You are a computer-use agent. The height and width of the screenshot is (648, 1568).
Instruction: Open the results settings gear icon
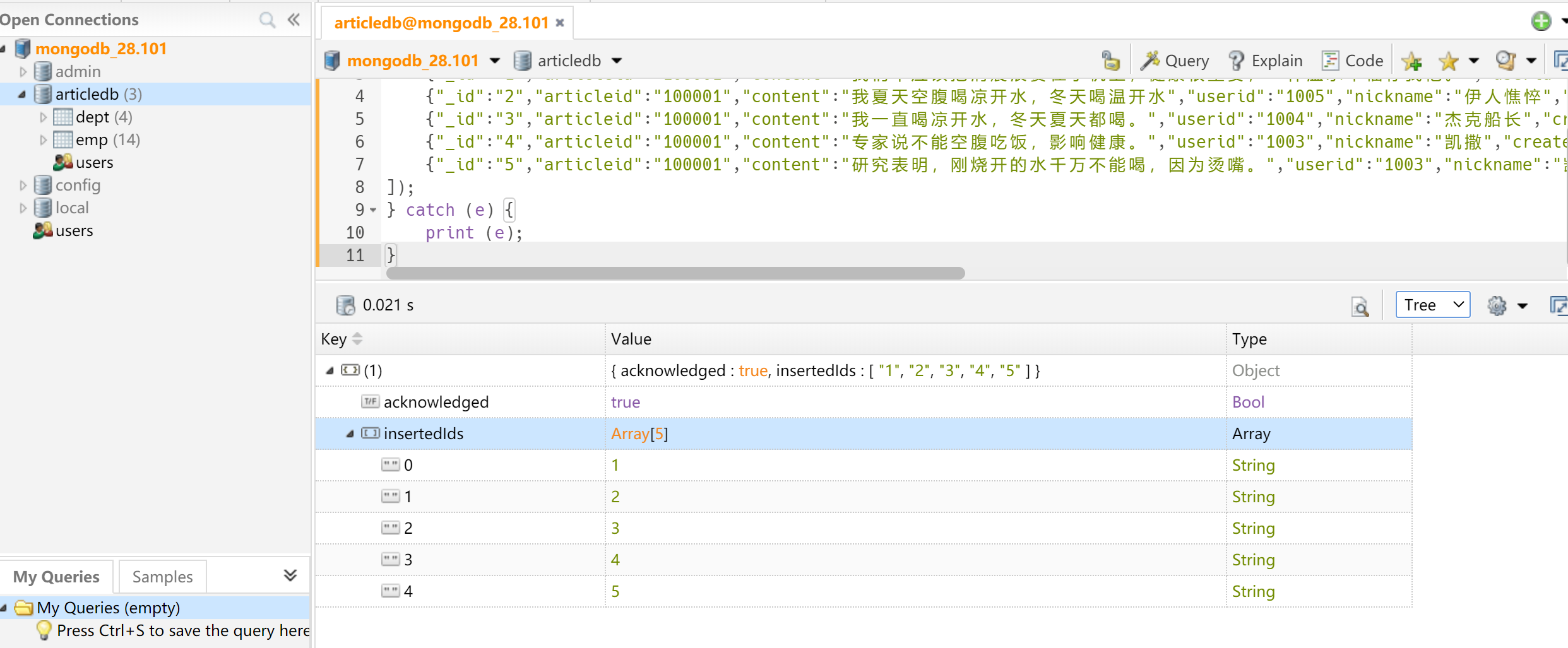tap(1497, 306)
